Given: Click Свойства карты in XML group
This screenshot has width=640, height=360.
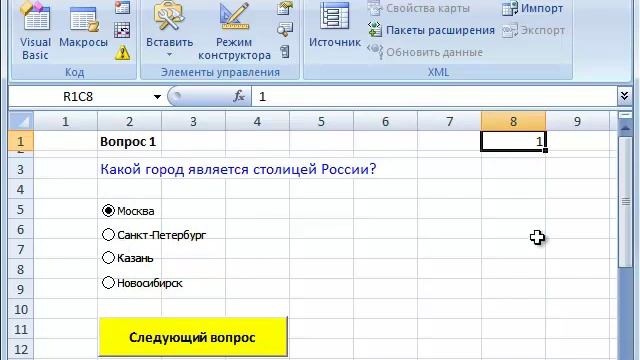Looking at the screenshot, I should tap(419, 8).
